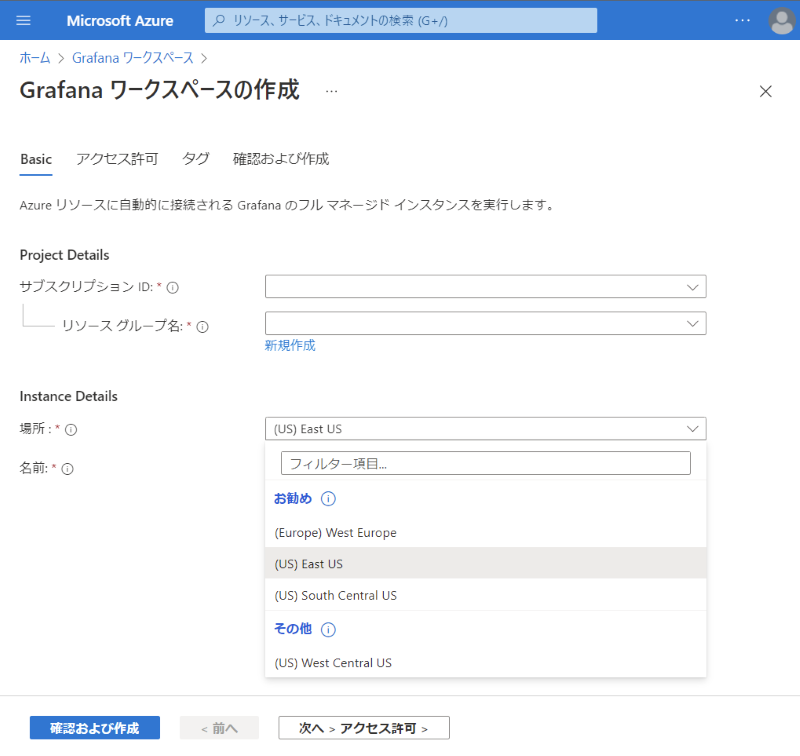The height and width of the screenshot is (756, 800).
Task: Click the お勧め group heading
Action: click(293, 498)
